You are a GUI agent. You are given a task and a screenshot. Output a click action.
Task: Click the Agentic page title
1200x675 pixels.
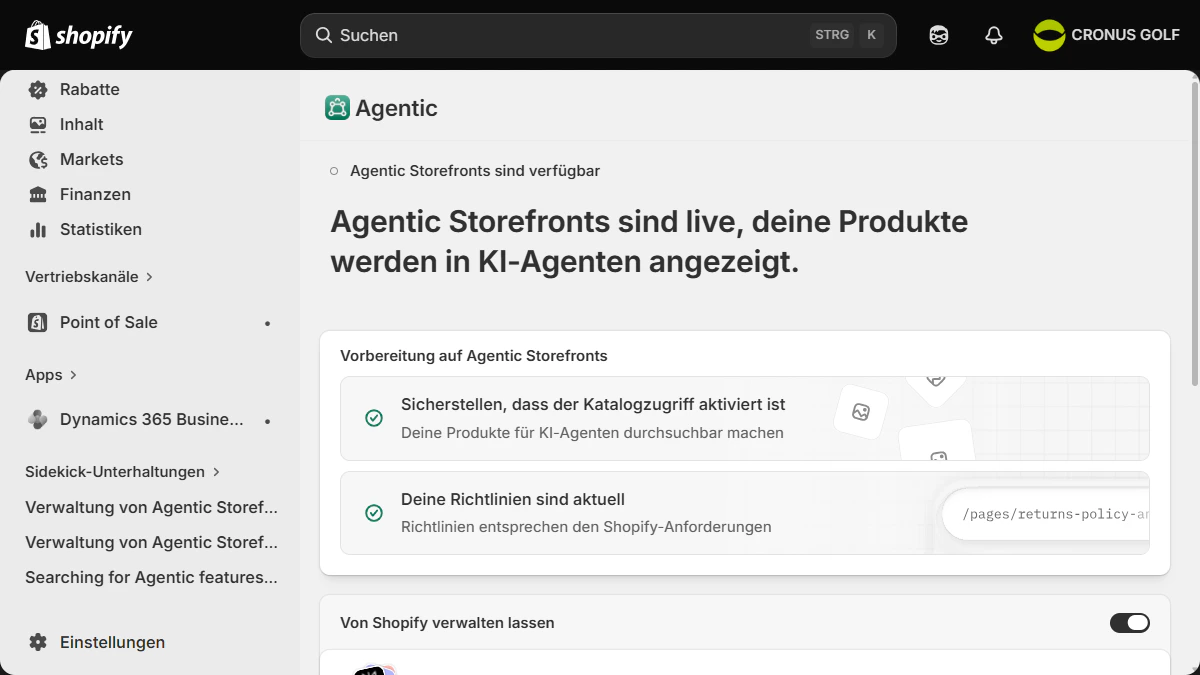coord(396,108)
